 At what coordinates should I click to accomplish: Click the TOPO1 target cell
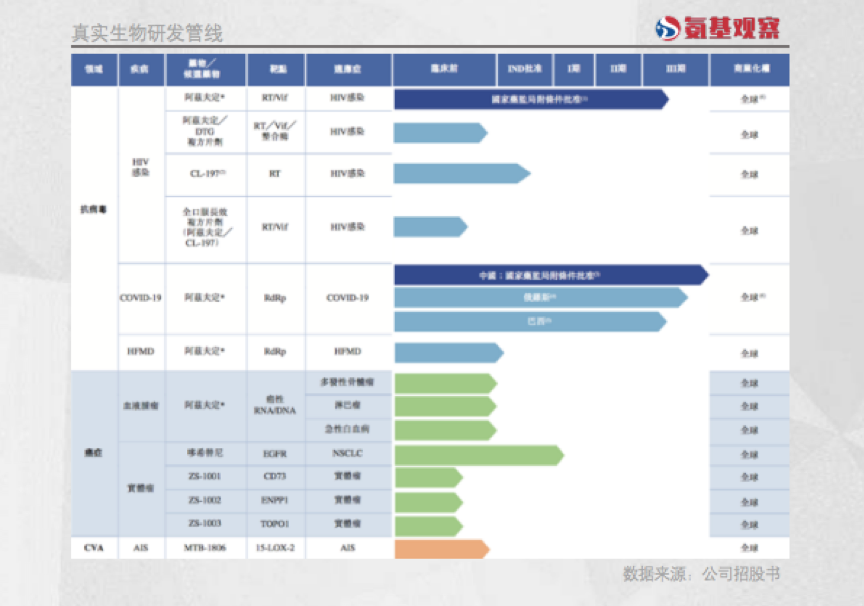point(276,523)
